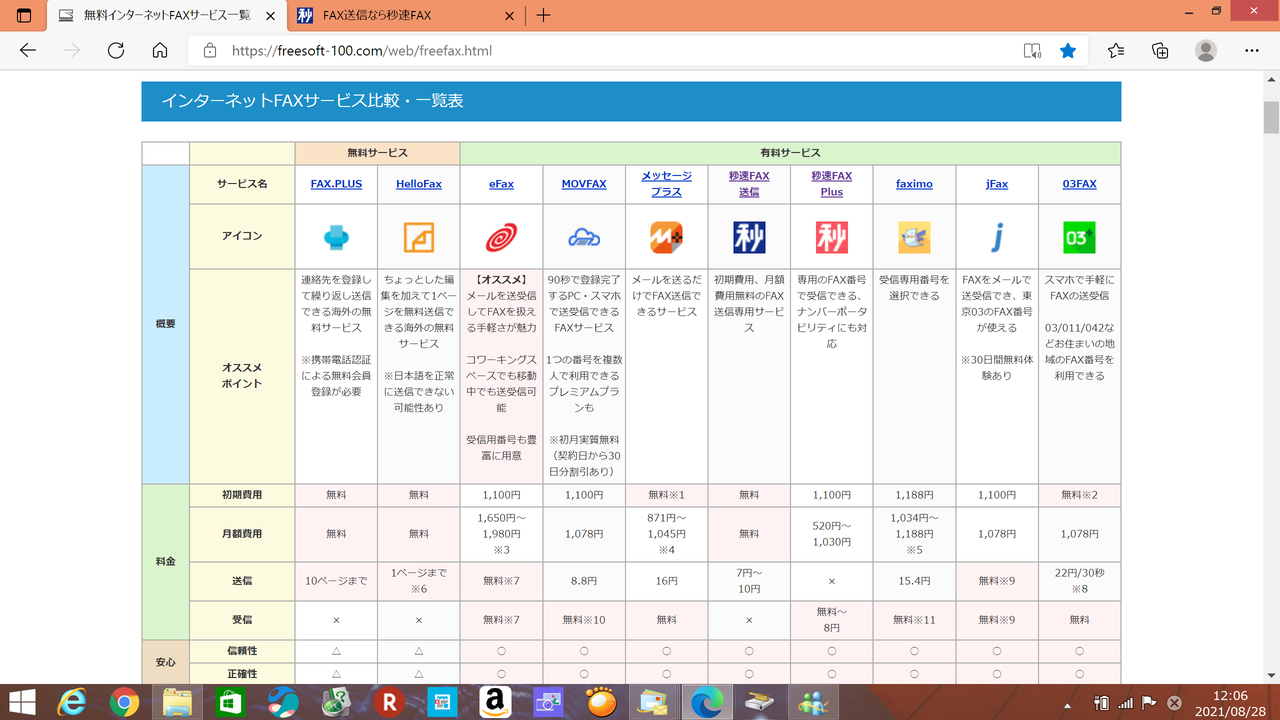Launch Google Chrome from taskbar
The width and height of the screenshot is (1280, 720).
(124, 703)
